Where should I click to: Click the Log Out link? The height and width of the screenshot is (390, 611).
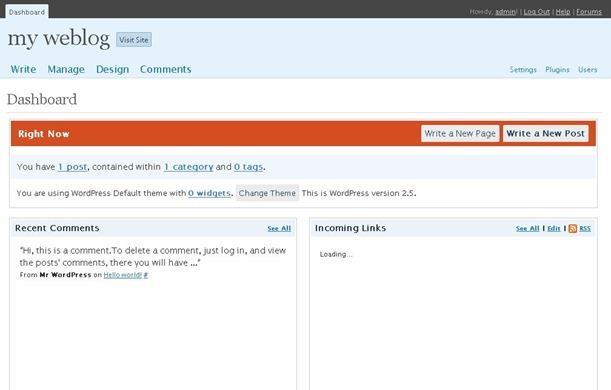(537, 12)
